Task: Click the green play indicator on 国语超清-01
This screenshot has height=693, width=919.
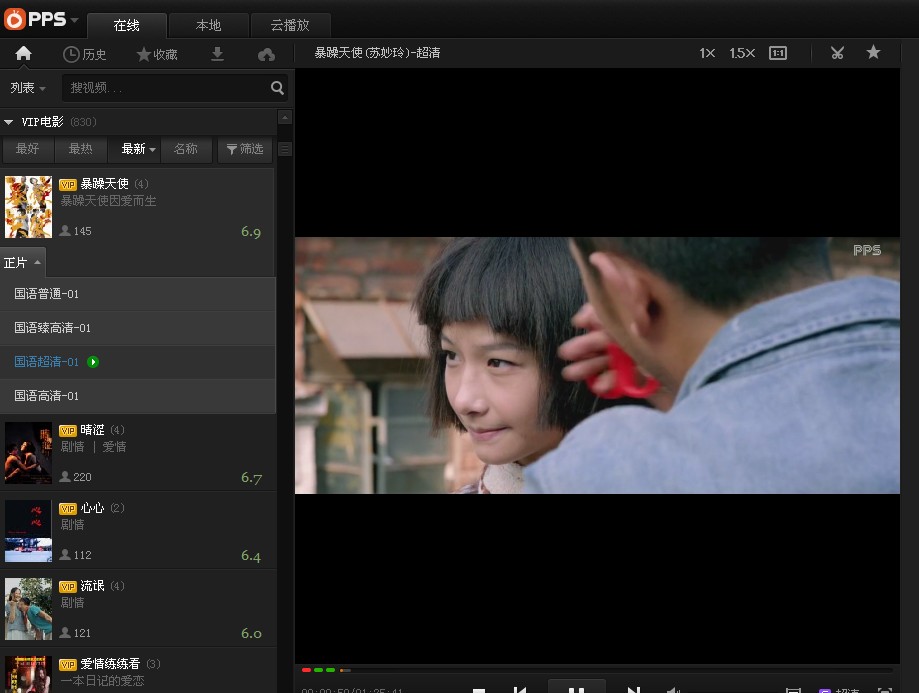Action: (x=93, y=362)
